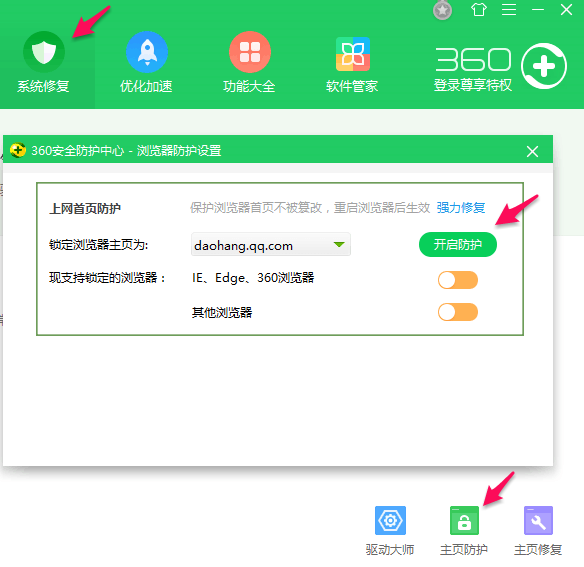Click daohang.qq.com homepage field
Image resolution: width=584 pixels, height=567 pixels.
tap(271, 244)
